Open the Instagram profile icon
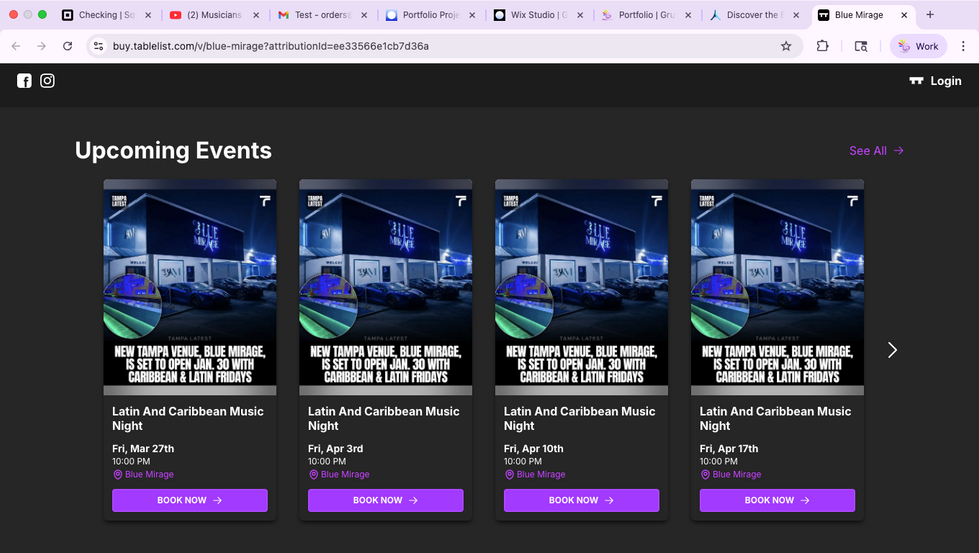Screen dimensions: 979x553 (47, 81)
